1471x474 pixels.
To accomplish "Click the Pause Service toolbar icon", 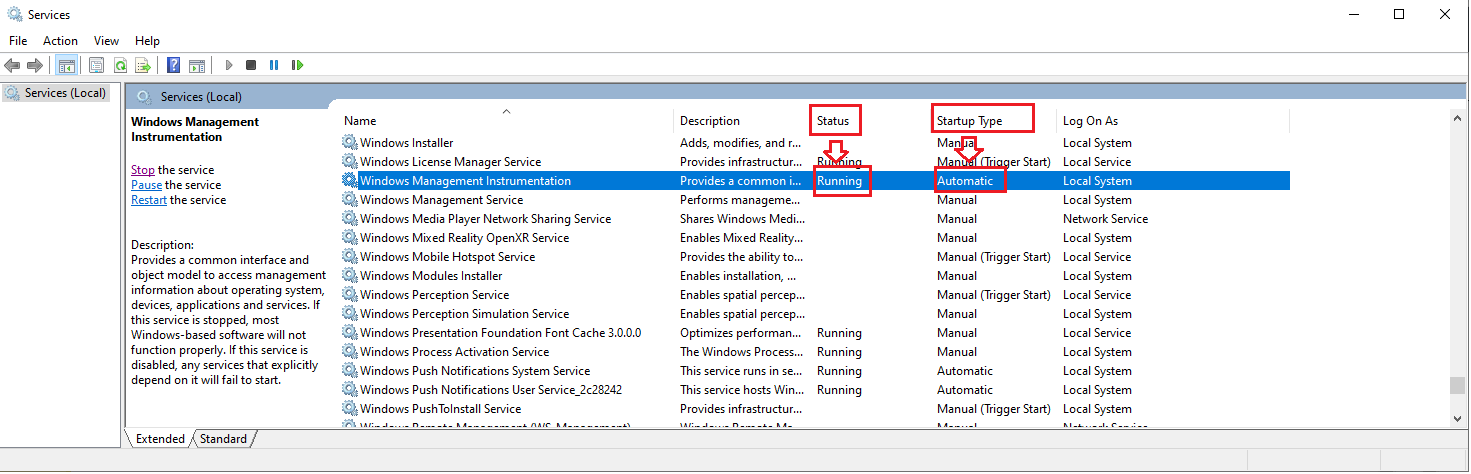I will tap(274, 65).
